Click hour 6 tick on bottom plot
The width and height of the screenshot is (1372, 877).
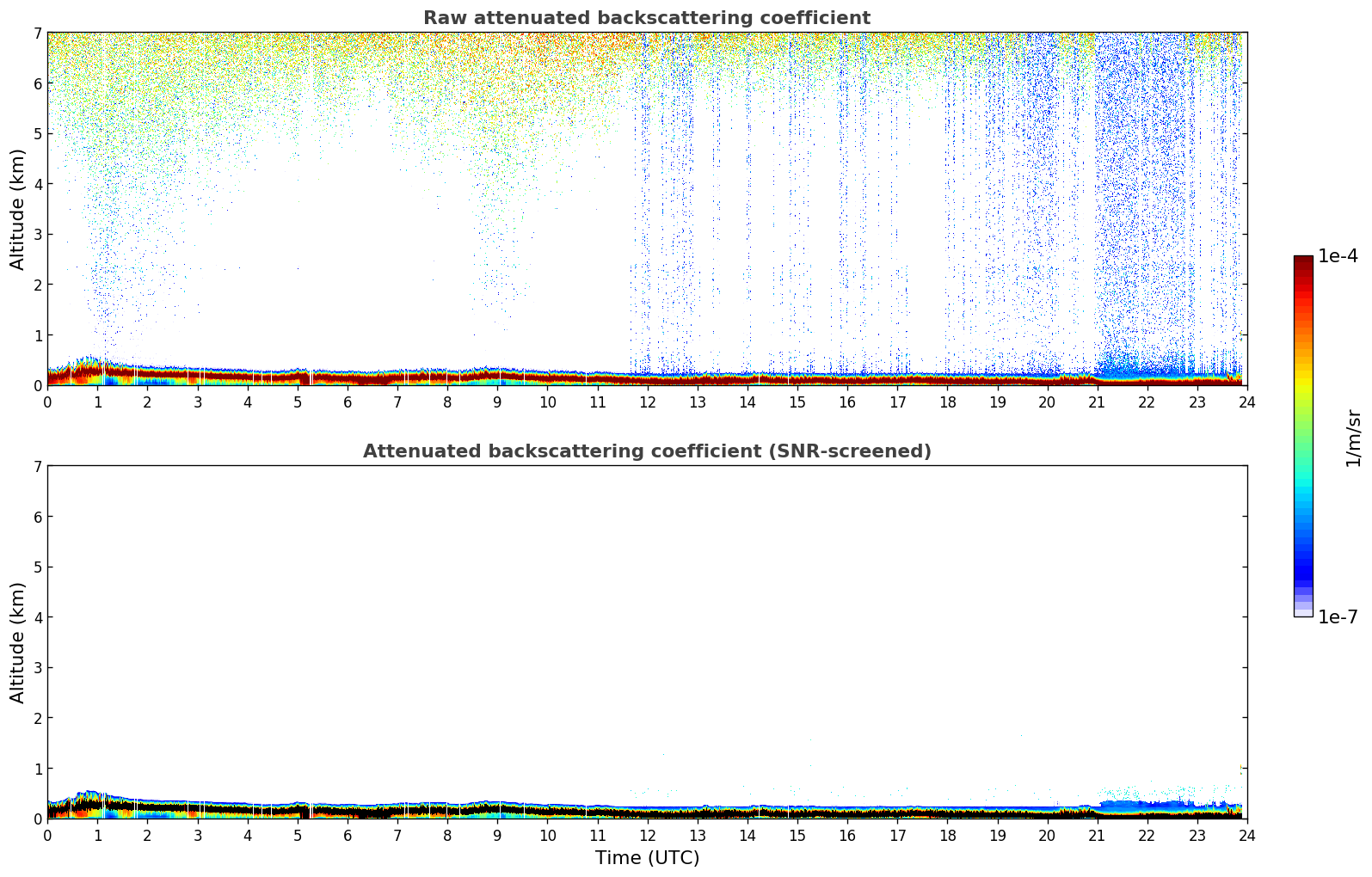pos(348,835)
